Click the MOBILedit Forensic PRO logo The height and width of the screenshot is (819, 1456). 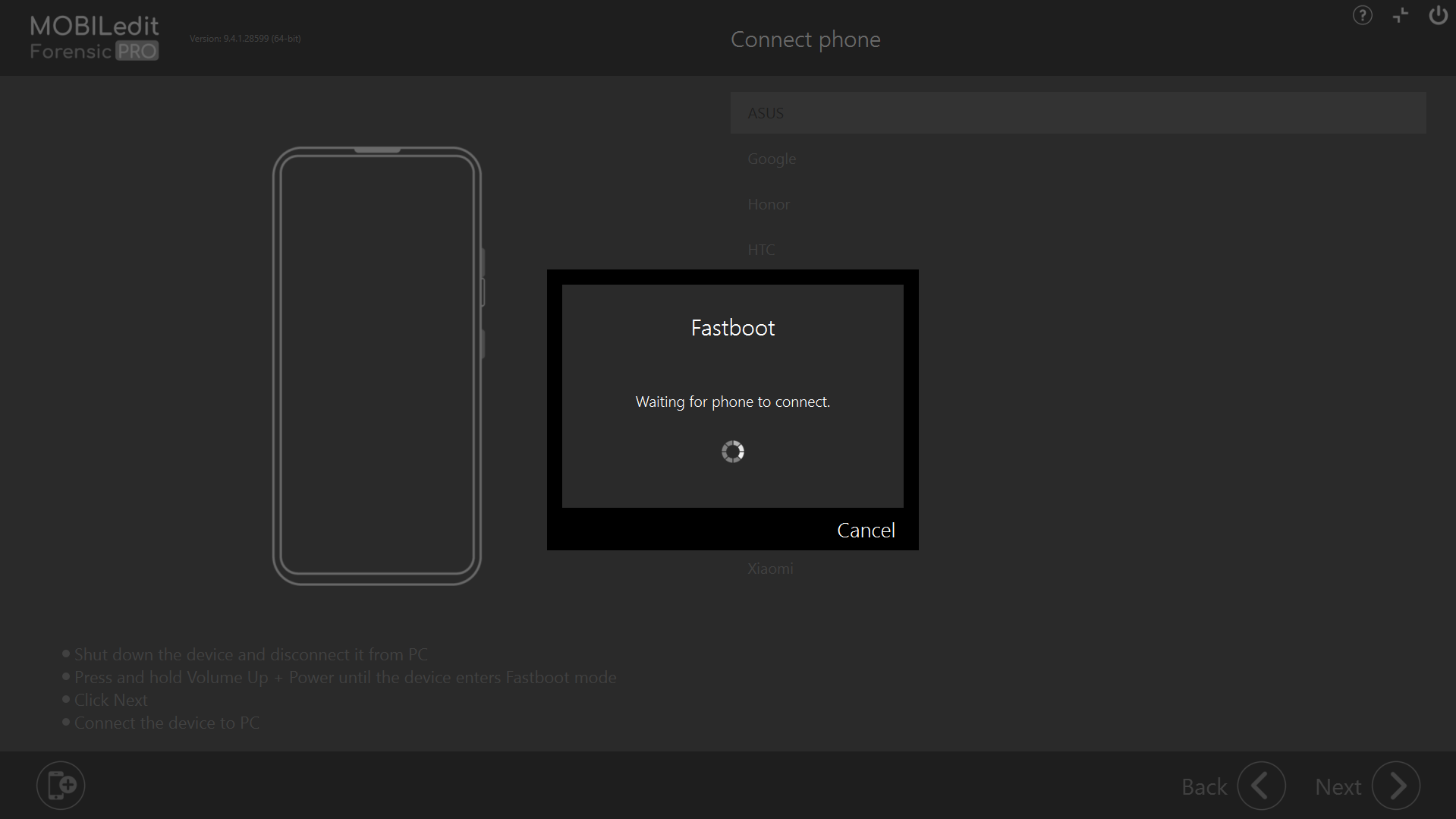[x=94, y=38]
